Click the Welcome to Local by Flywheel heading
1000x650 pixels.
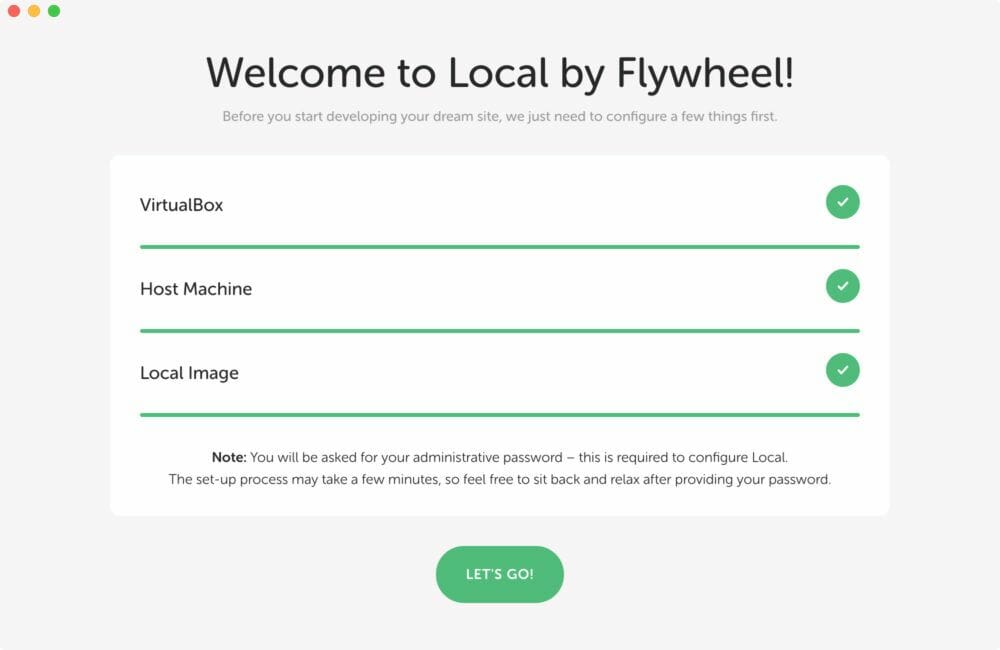tap(500, 73)
